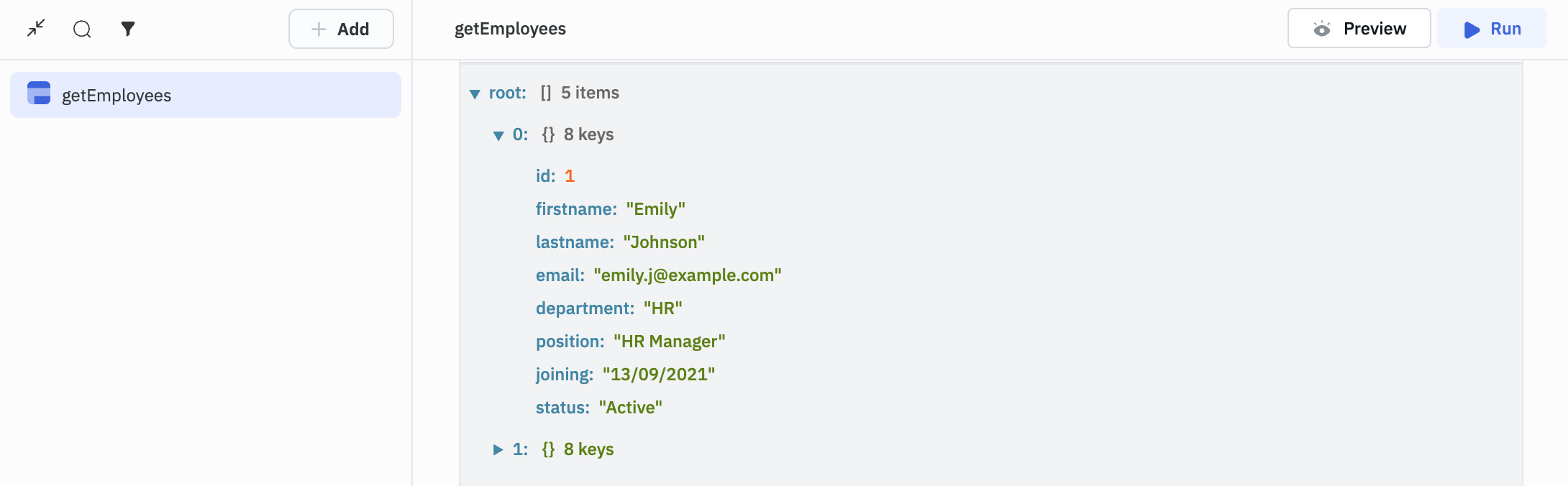Viewport: 1568px width, 486px height.
Task: Click the department value "HR"
Action: [662, 308]
